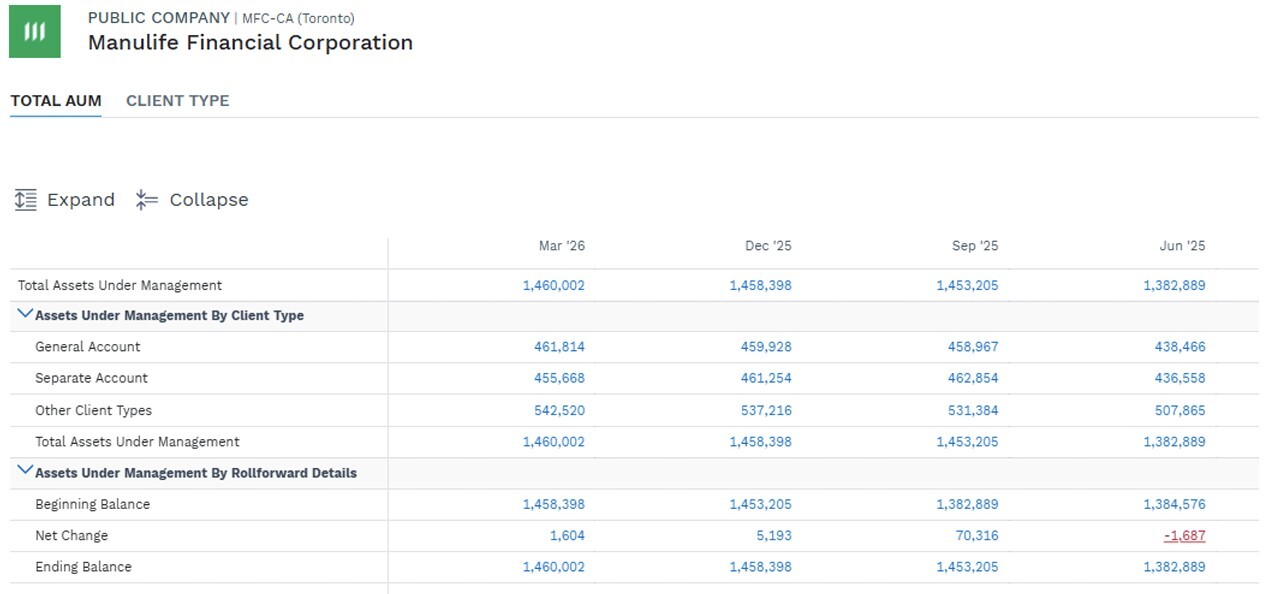This screenshot has width=1268, height=594.
Task: Click Net Change Mar '26 value 1,604
Action: [567, 536]
